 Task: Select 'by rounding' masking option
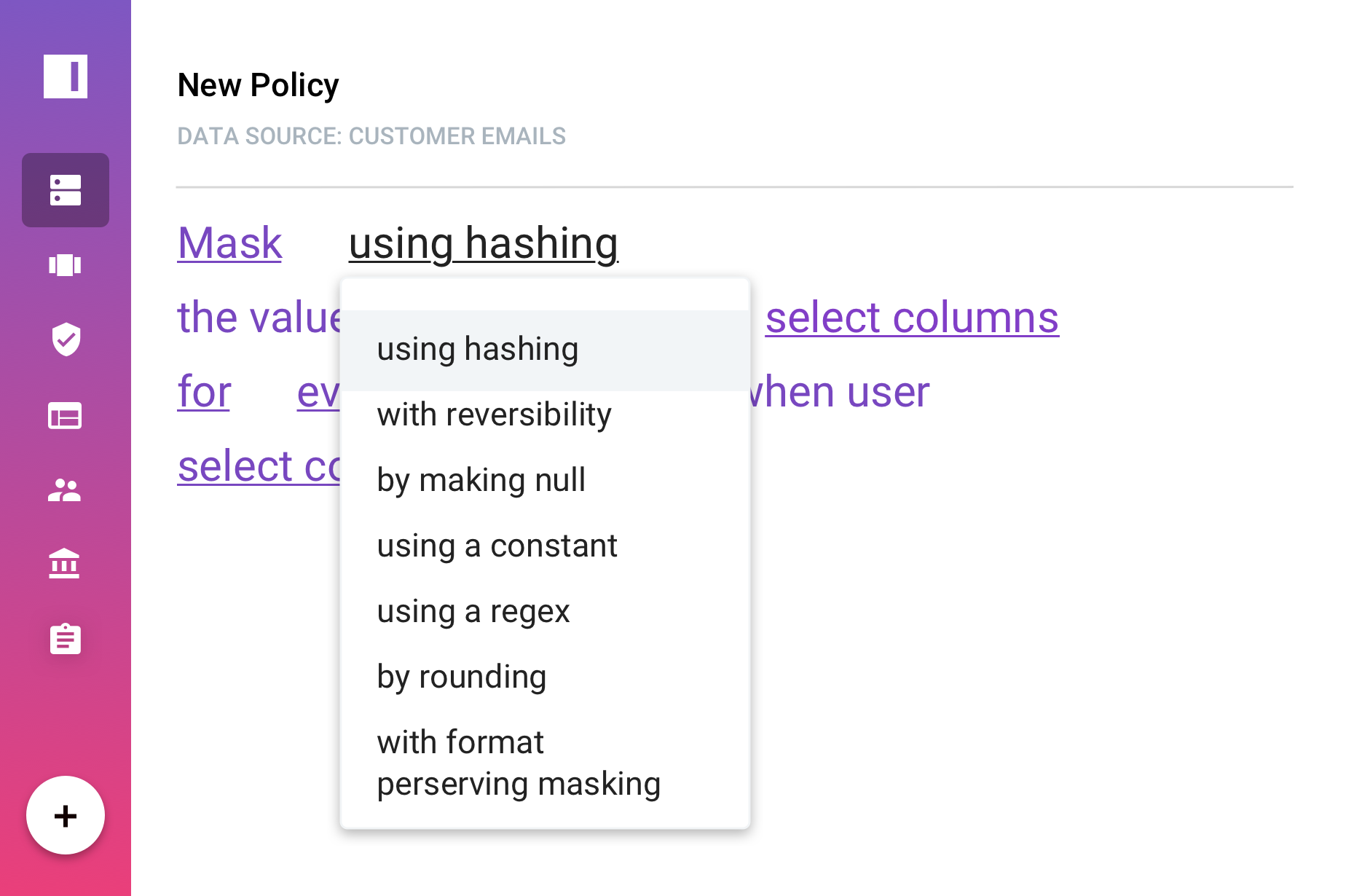tap(462, 677)
